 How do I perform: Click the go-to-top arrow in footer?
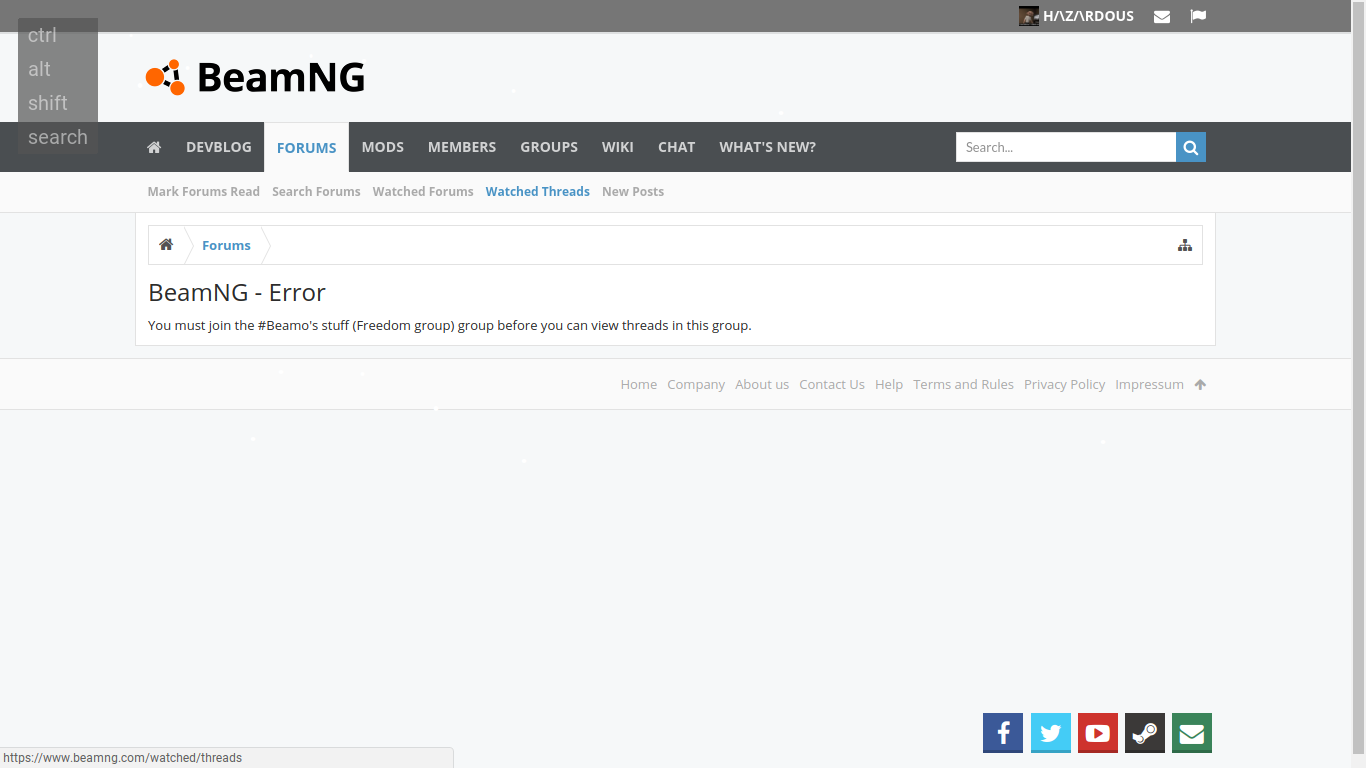(x=1200, y=384)
